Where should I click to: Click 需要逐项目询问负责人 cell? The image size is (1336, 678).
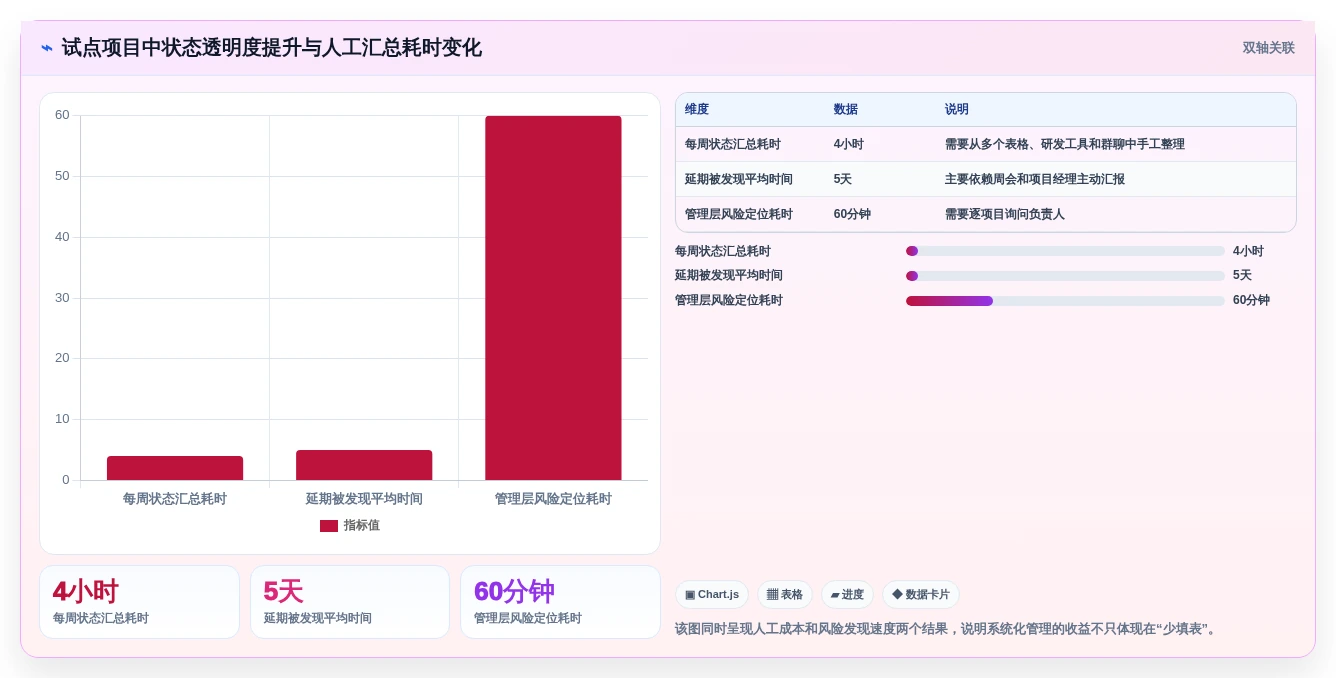(1005, 215)
